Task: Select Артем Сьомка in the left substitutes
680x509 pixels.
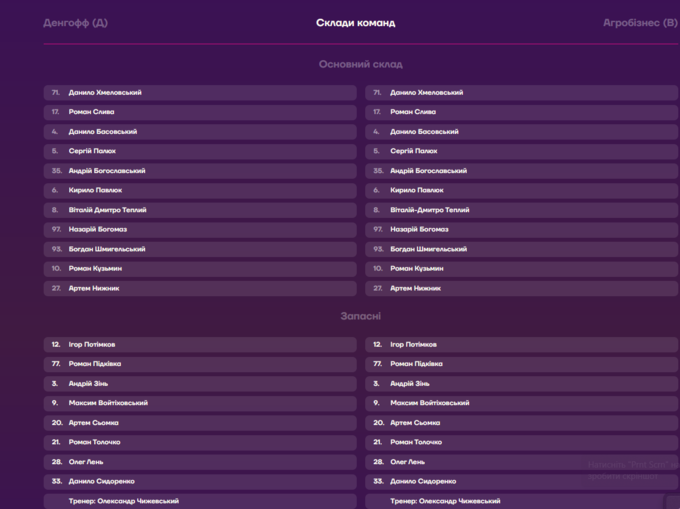Action: coord(199,423)
